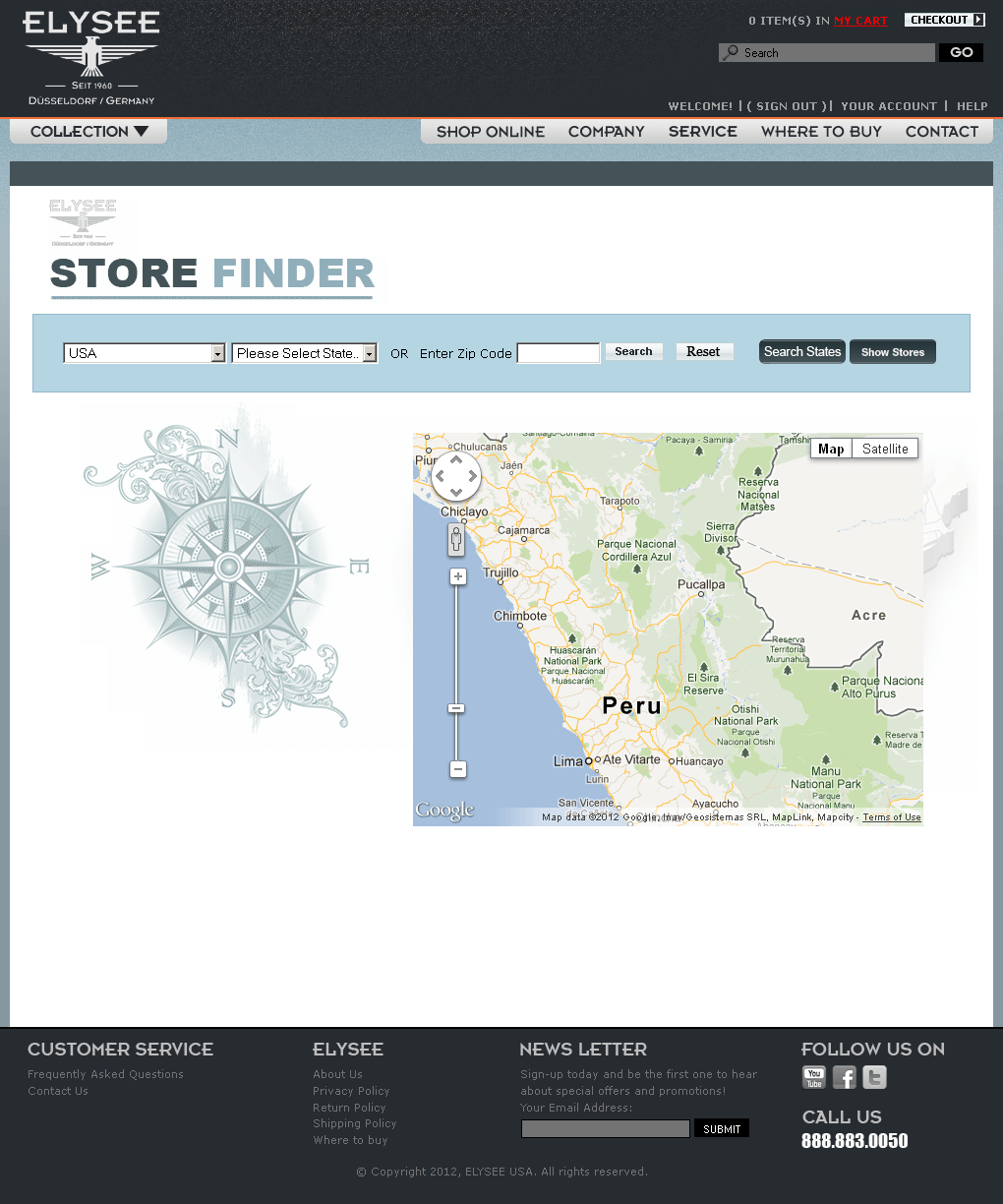Submit the newsletter email

[x=722, y=1128]
